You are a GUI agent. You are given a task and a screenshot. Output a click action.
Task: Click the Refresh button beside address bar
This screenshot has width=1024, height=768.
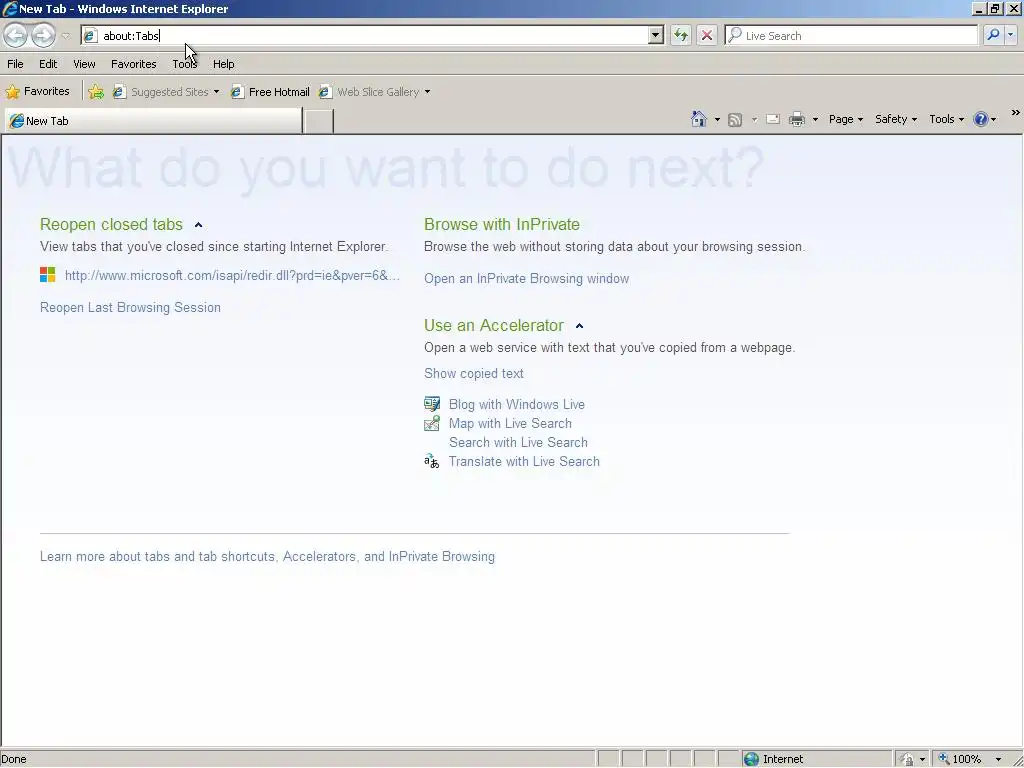[680, 35]
